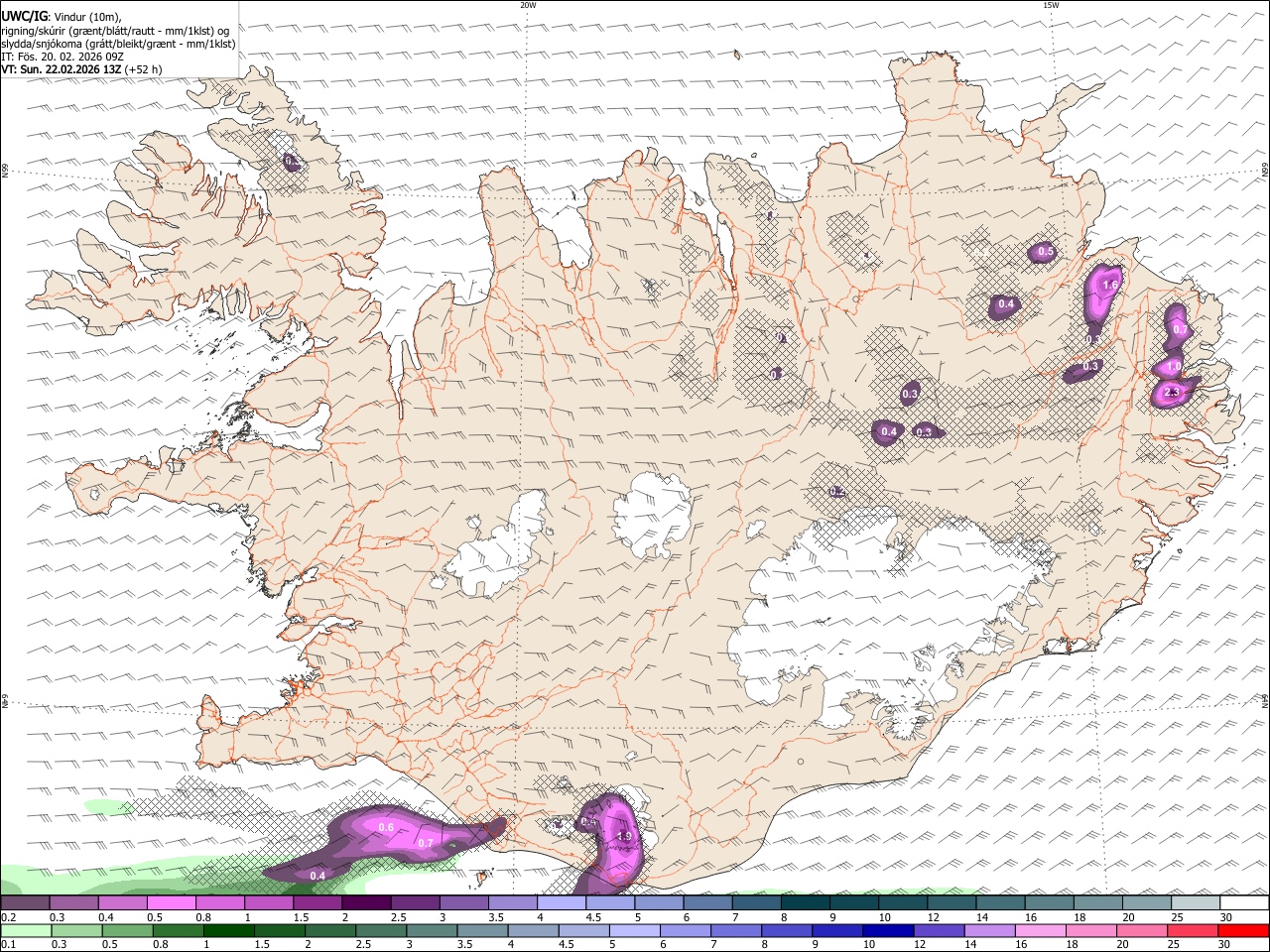
Task: Click the '20W' longitude label
Action: [528, 5]
